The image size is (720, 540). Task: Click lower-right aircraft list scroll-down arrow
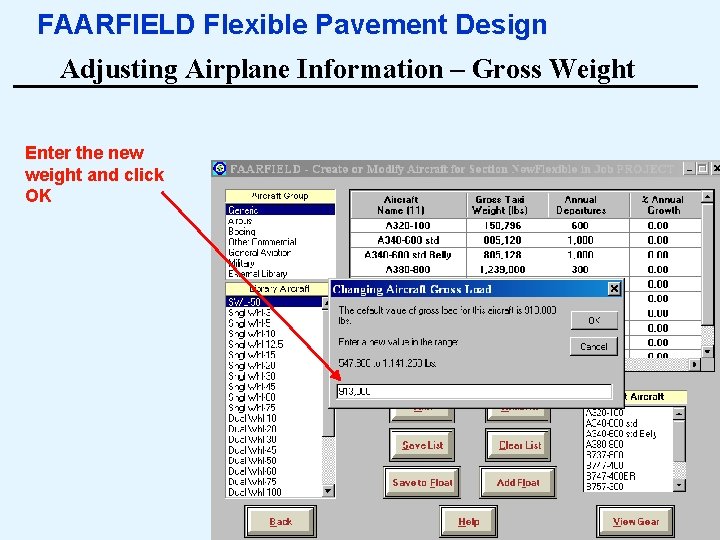679,485
